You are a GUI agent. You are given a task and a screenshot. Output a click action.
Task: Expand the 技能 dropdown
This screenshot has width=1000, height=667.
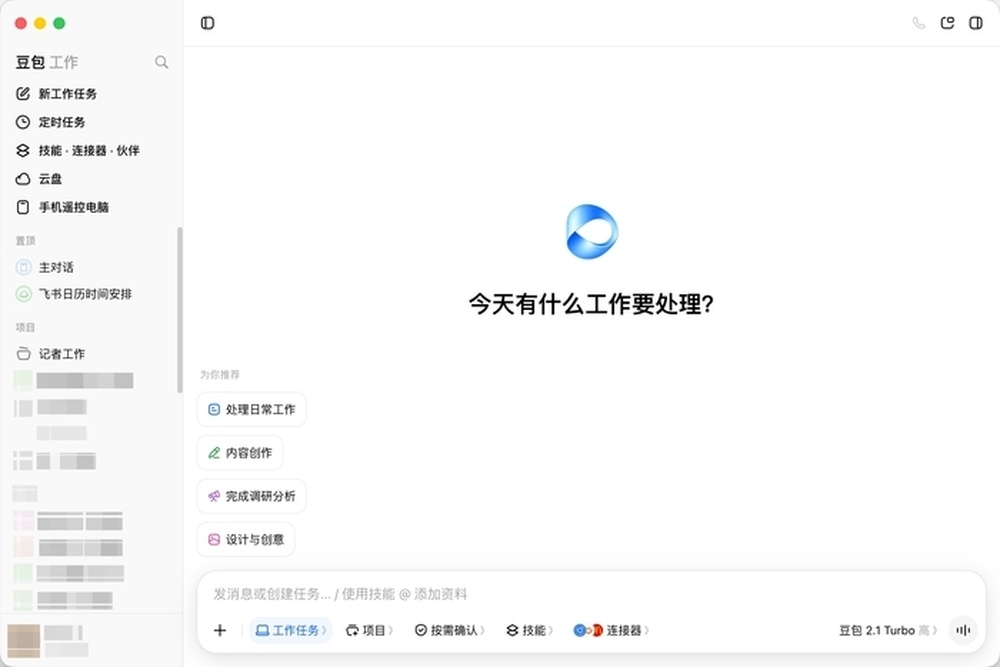click(529, 631)
